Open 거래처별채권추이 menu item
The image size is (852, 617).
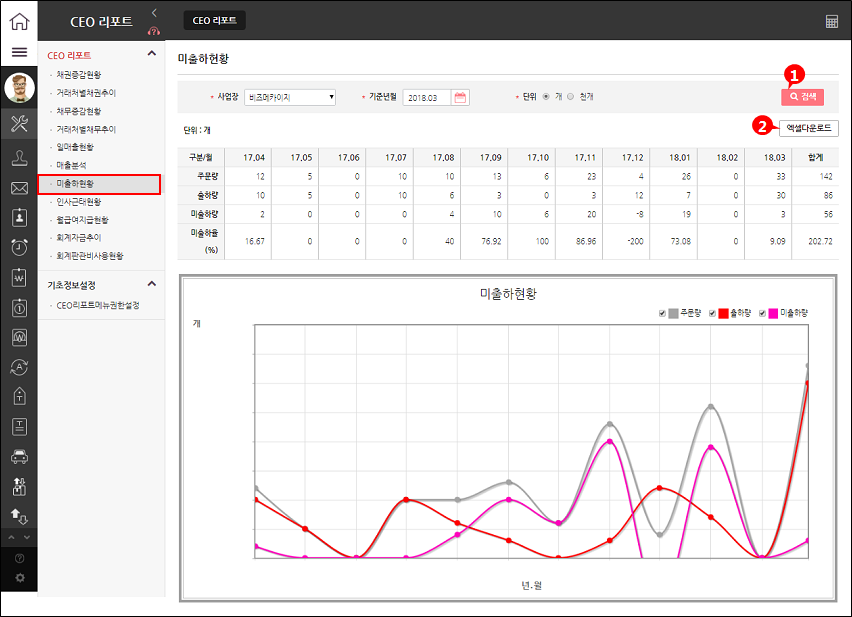click(86, 93)
